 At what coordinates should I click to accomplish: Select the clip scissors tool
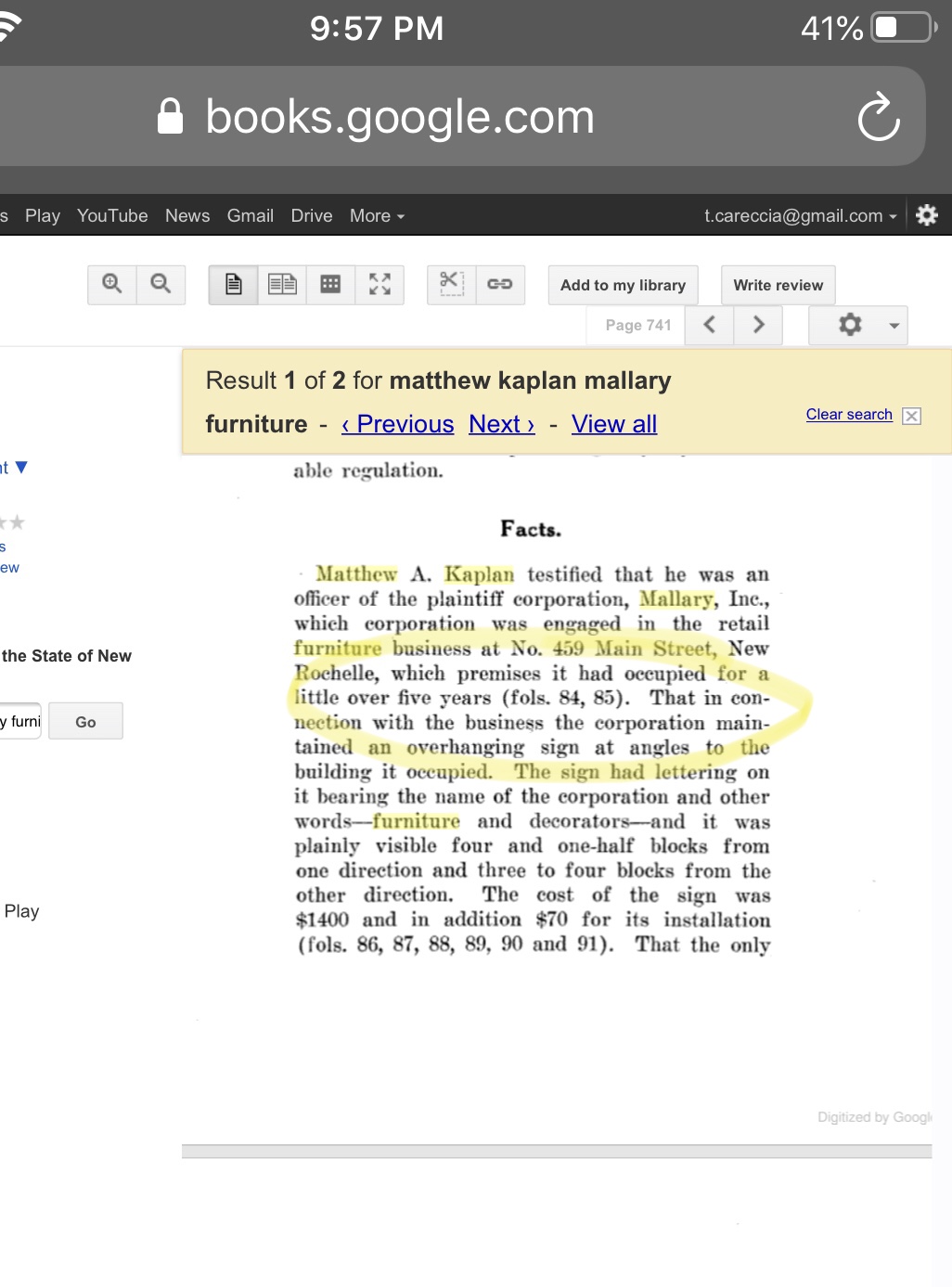pyautogui.click(x=452, y=285)
